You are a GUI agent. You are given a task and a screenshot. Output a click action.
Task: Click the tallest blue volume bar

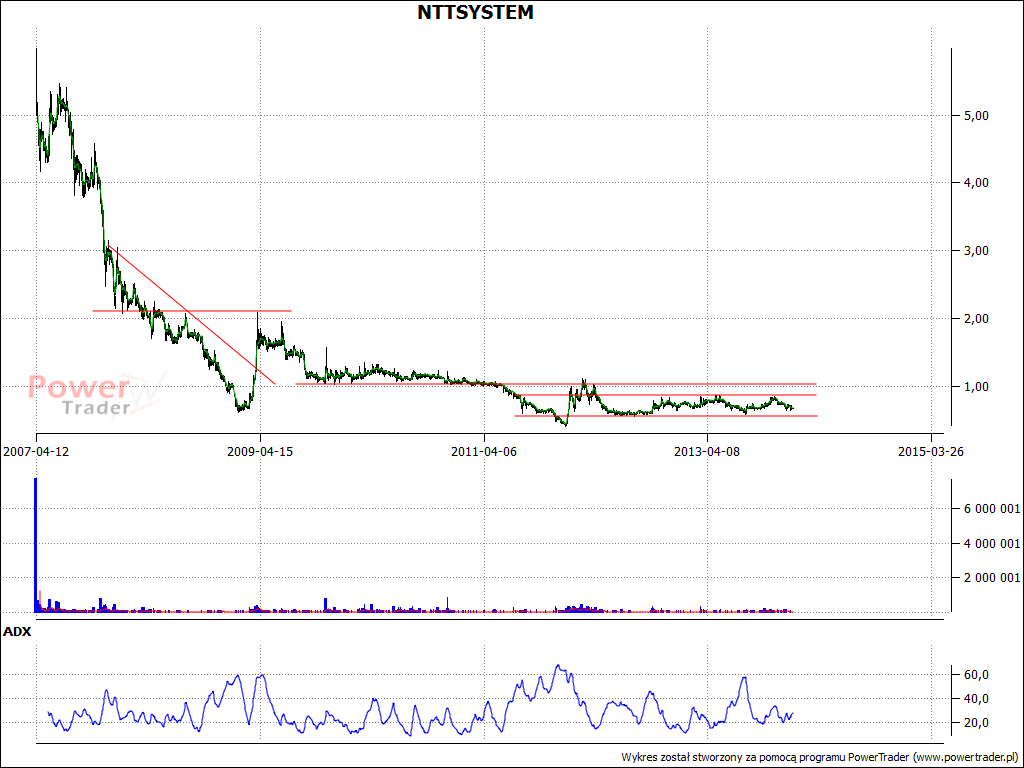pos(35,545)
